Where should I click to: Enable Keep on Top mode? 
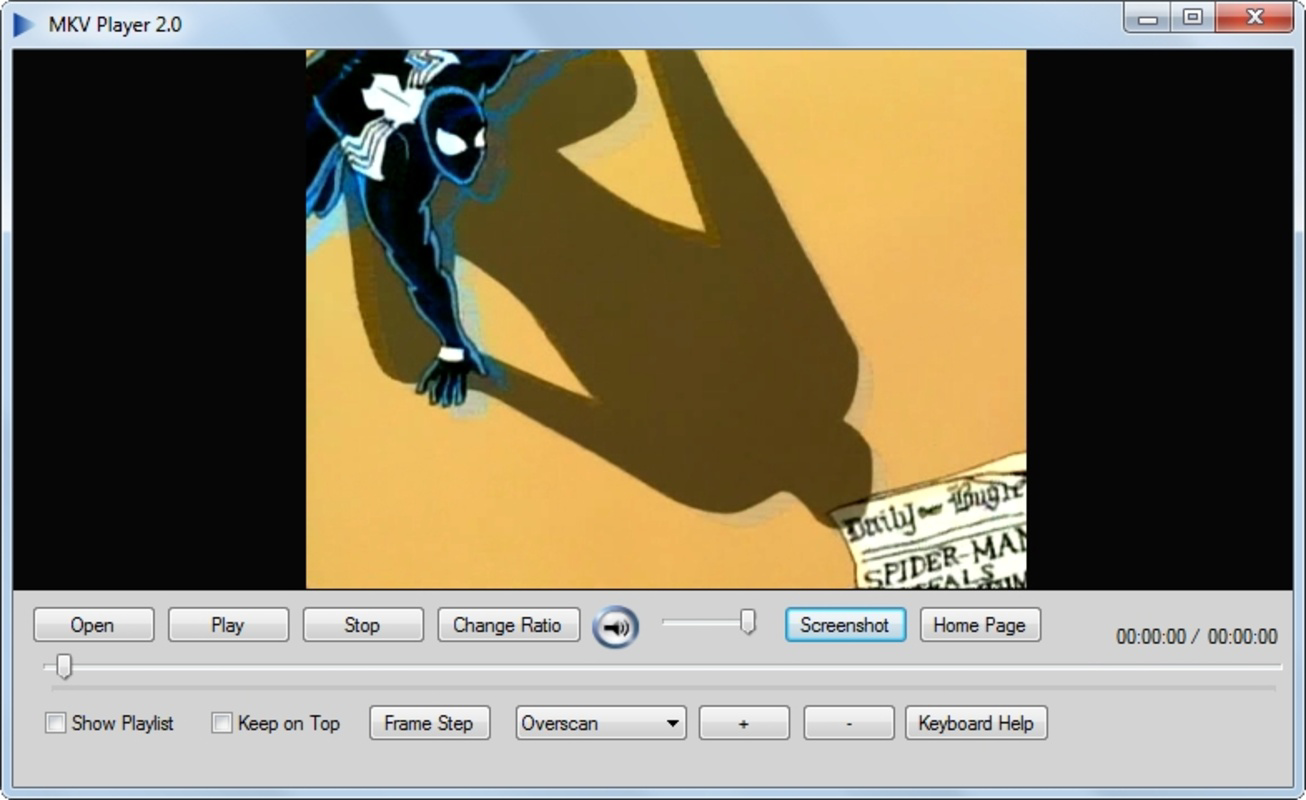tap(221, 723)
